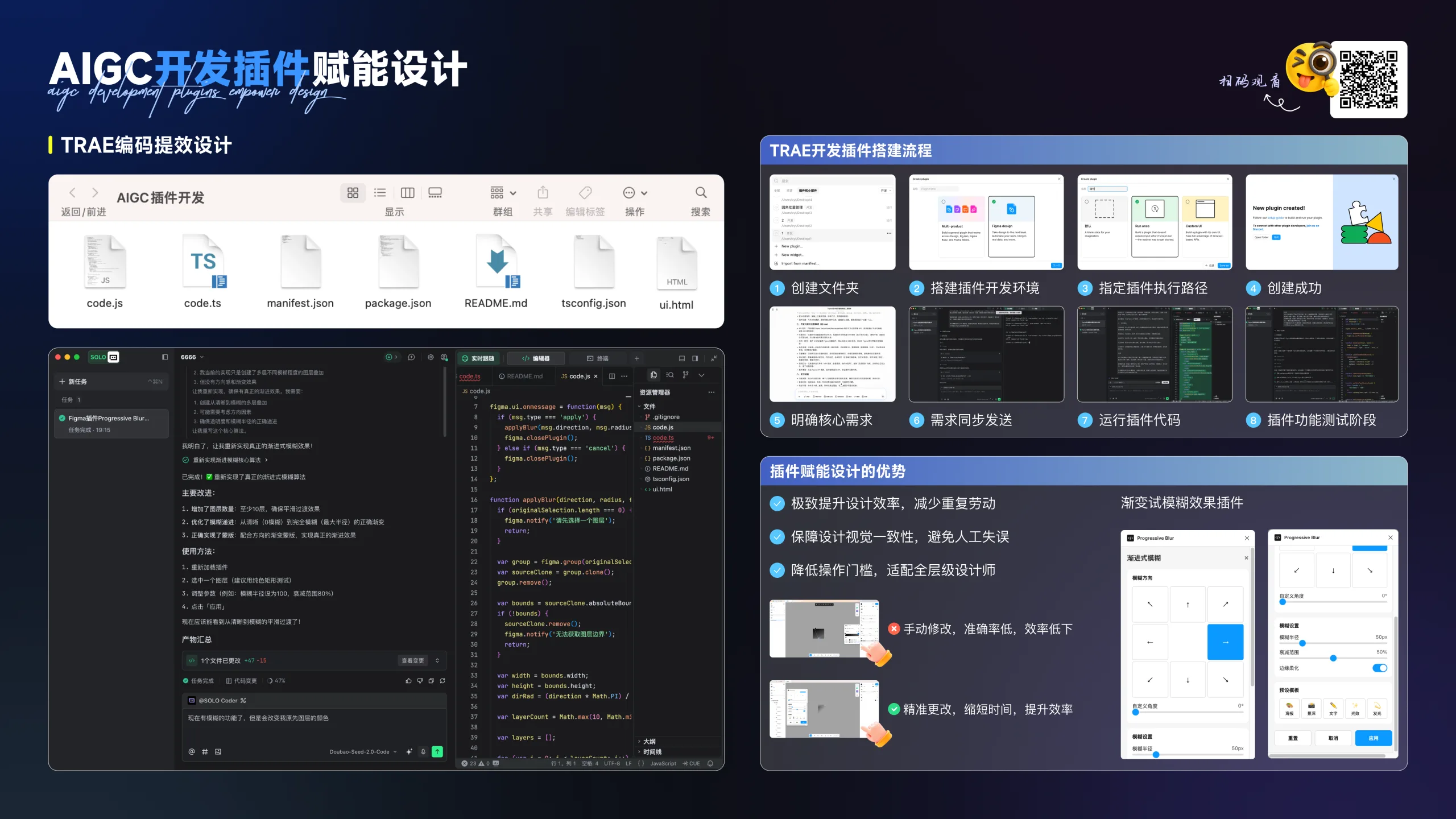This screenshot has width=1456, height=819.
Task: Select manifest.json file in Finder window
Action: (x=300, y=271)
